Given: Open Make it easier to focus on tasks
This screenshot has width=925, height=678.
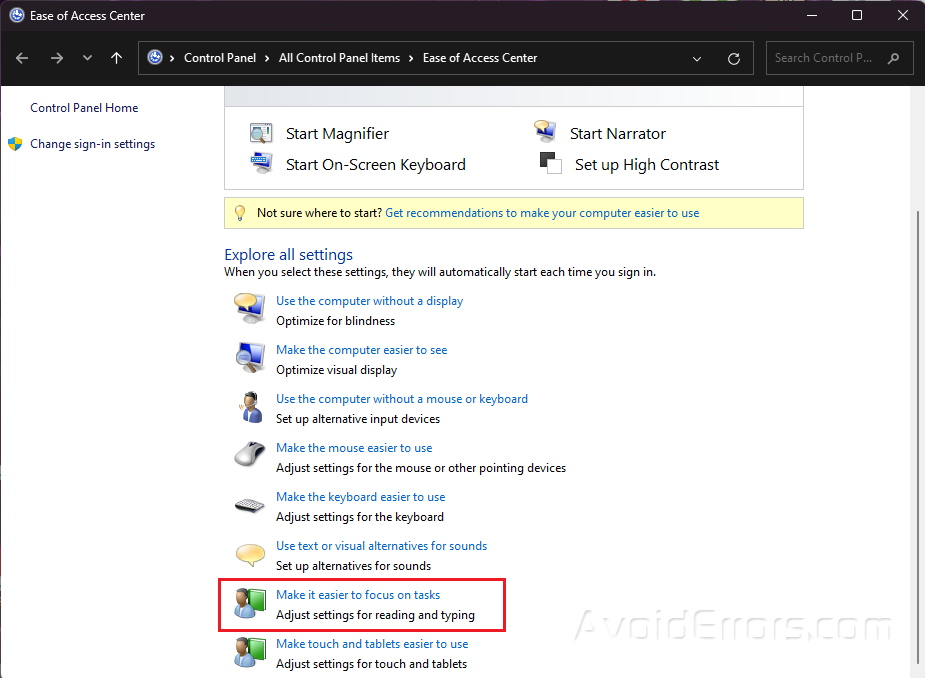Looking at the screenshot, I should (358, 595).
